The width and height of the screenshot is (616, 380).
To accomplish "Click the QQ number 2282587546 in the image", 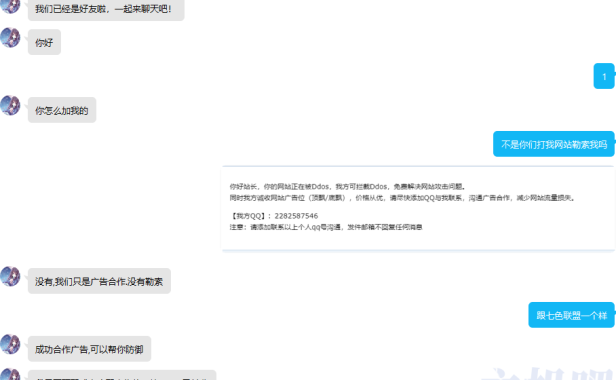I will 296,216.
